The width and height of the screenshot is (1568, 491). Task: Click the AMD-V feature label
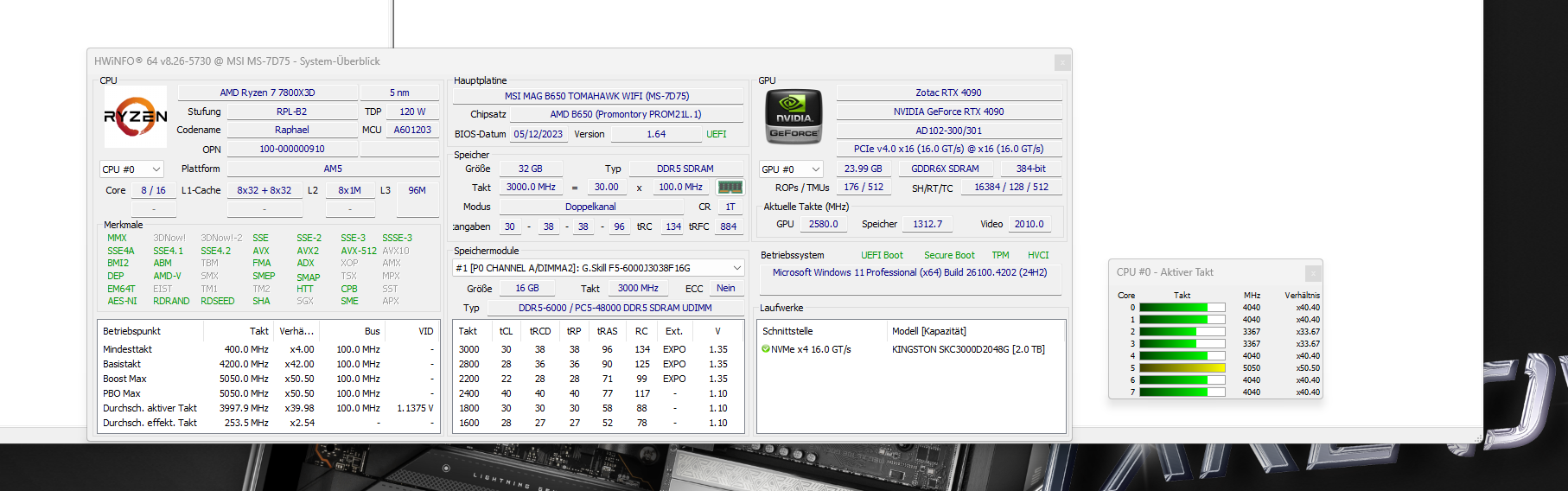(x=167, y=276)
